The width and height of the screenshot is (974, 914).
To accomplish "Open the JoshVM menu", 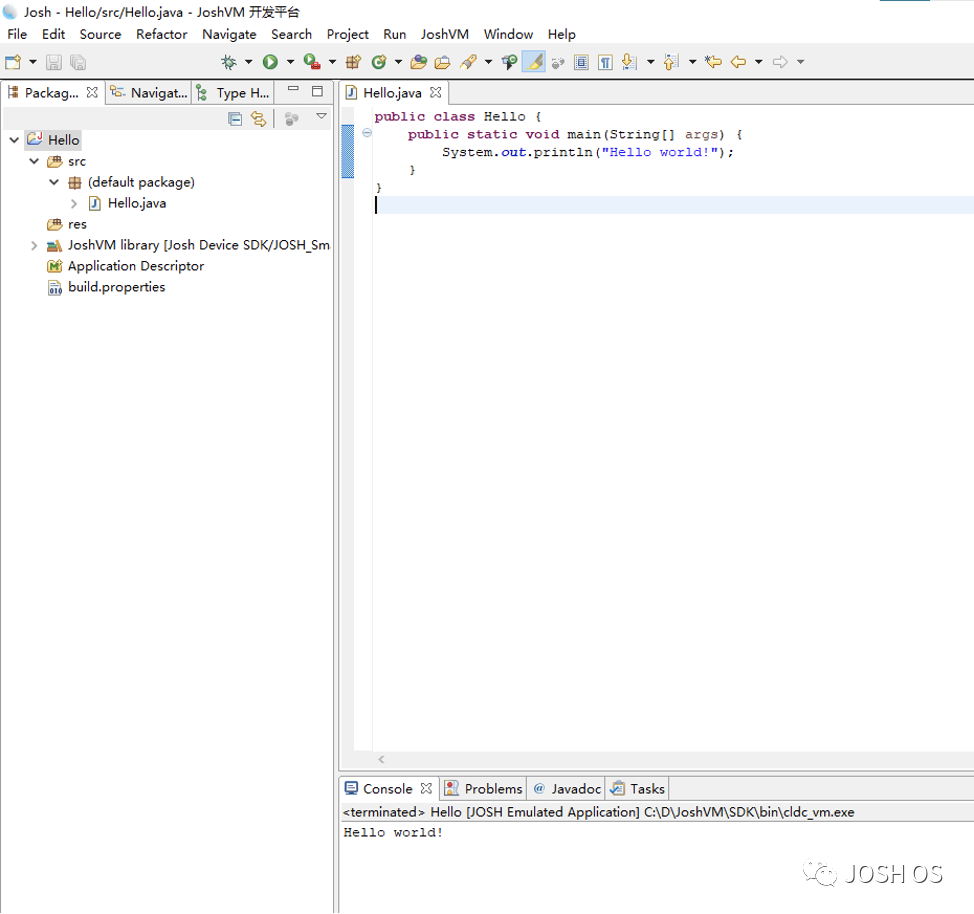I will click(445, 34).
